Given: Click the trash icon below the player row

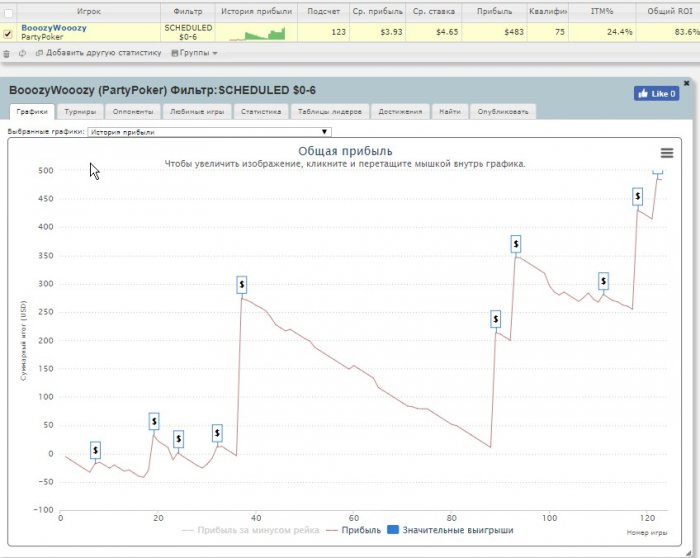Looking at the screenshot, I should pos(7,52).
